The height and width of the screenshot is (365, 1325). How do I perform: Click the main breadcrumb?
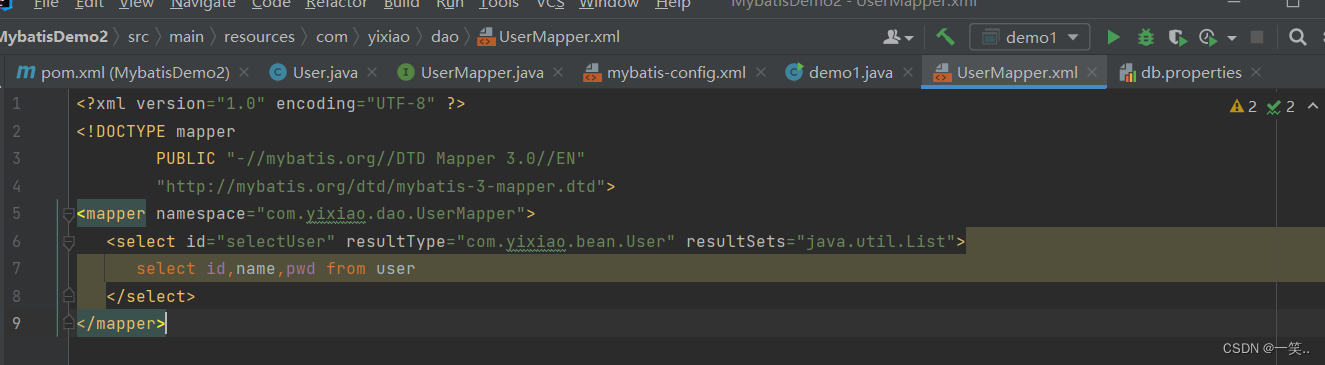tap(186, 37)
